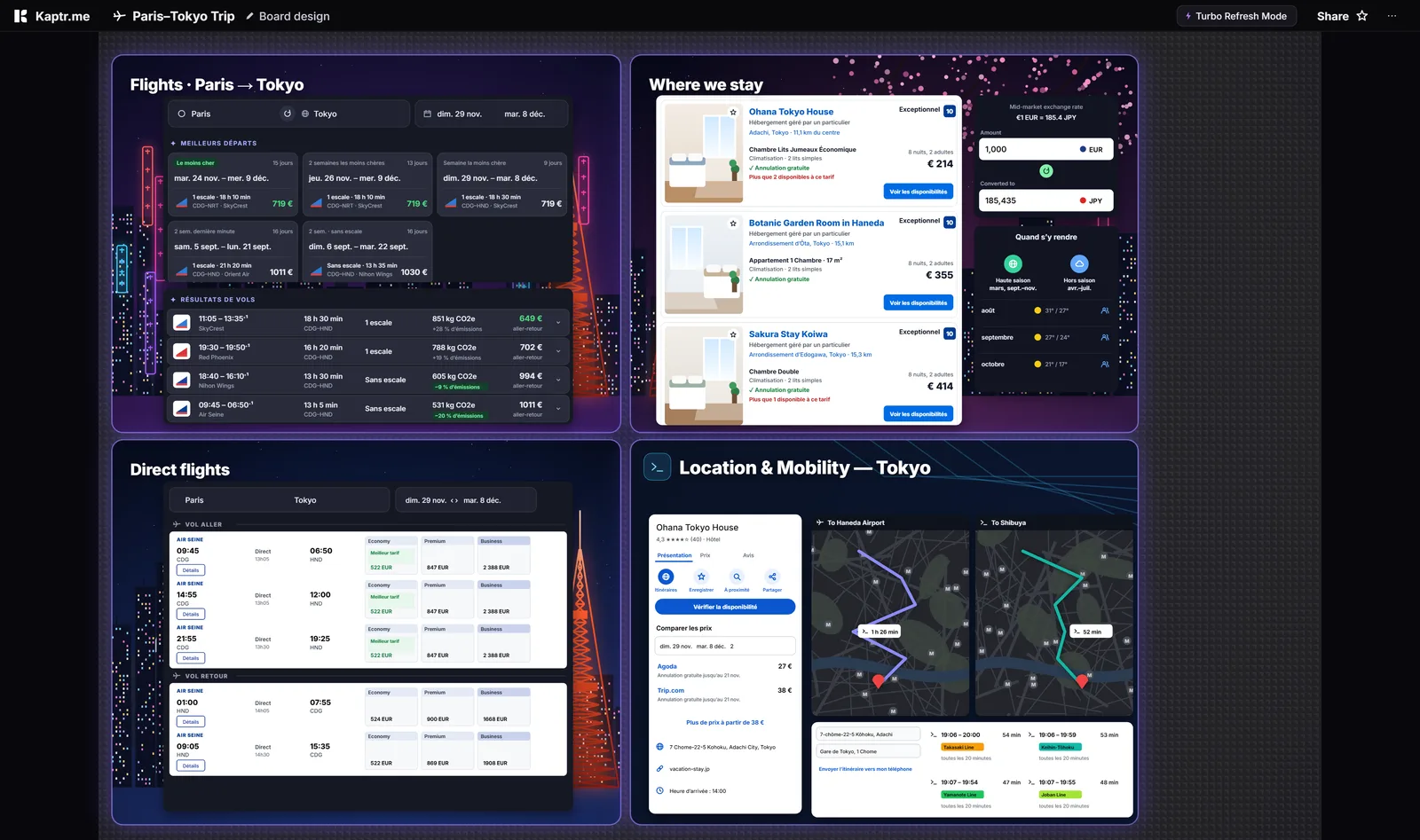1420x840 pixels.
Task: Open the Agoda price link
Action: point(667,666)
